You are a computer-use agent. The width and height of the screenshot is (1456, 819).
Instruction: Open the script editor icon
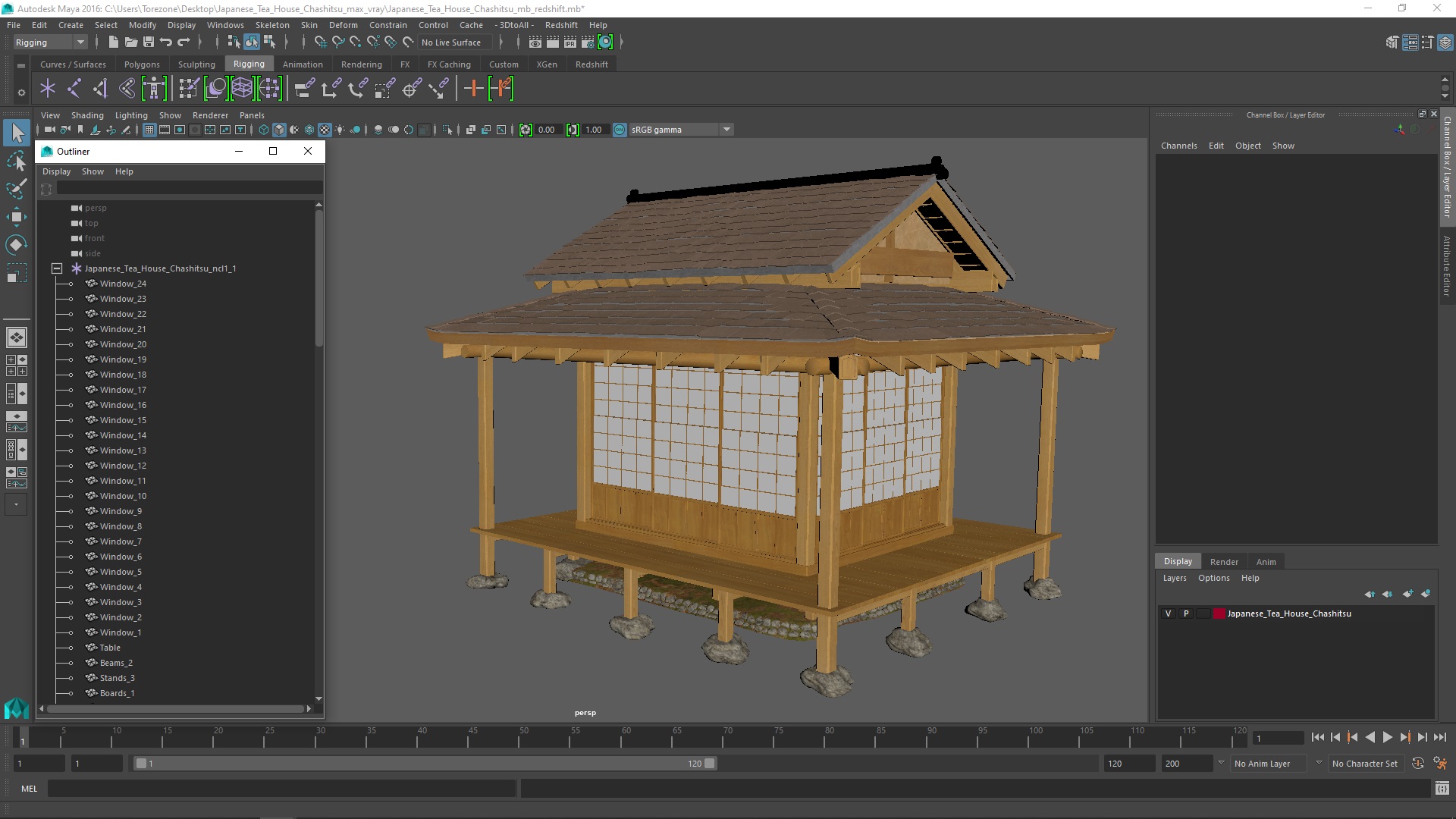tap(1442, 789)
